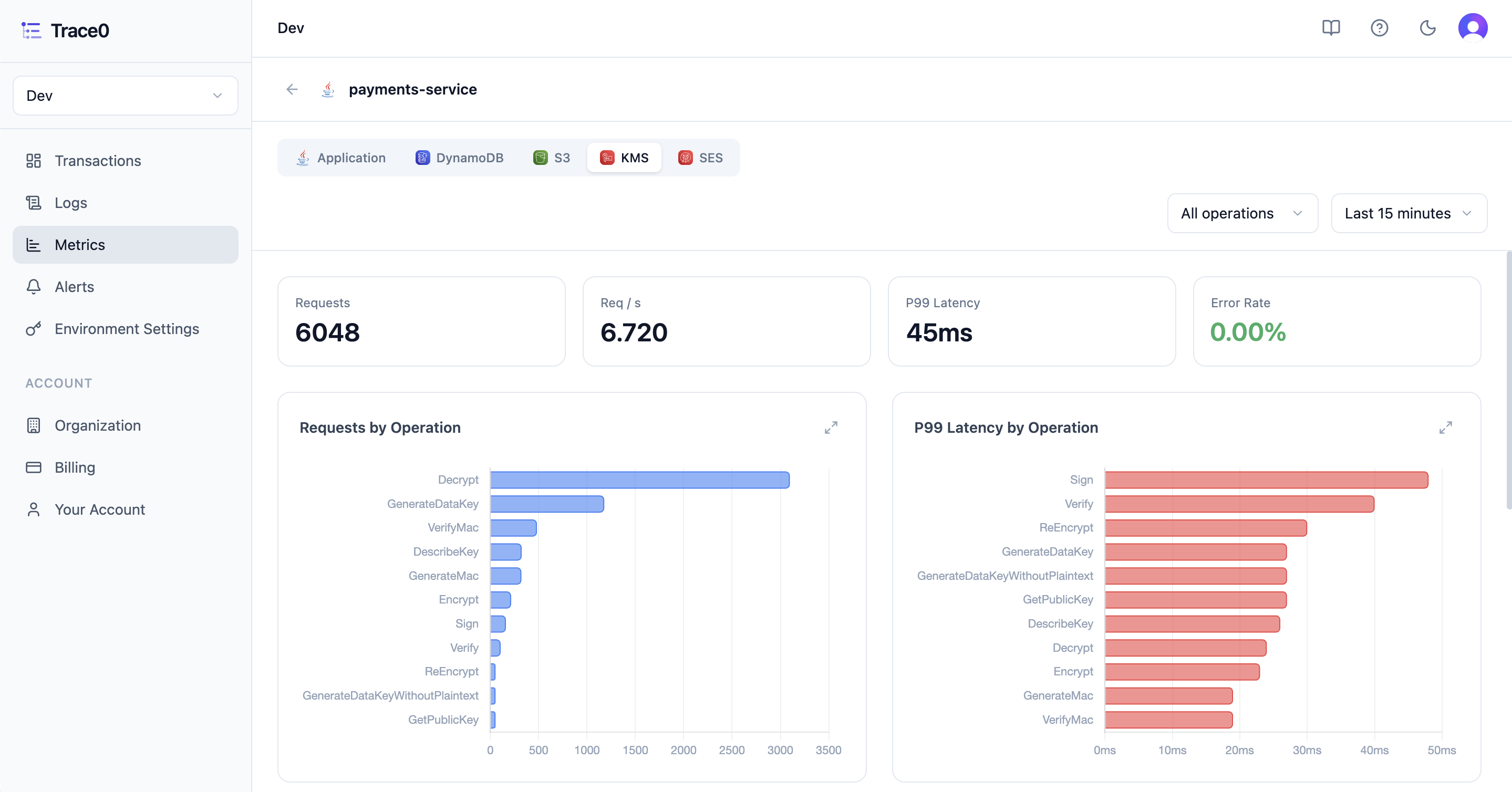Switch to the SES tab
Screen dimensions: 1512x792
tap(700, 158)
